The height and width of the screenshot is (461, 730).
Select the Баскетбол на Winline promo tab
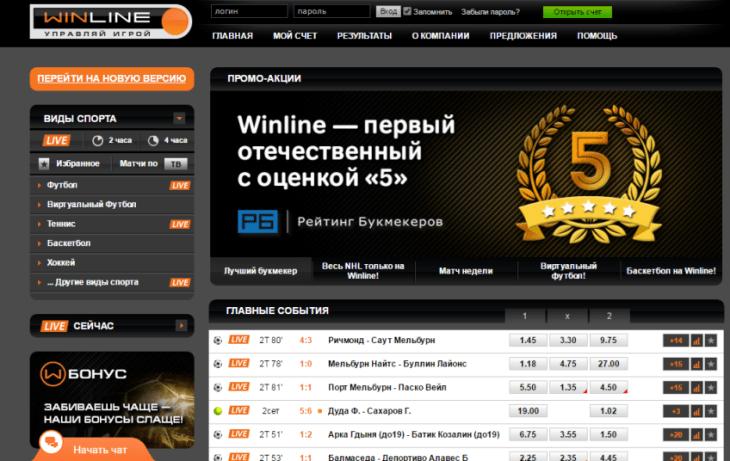pyautogui.click(x=671, y=271)
